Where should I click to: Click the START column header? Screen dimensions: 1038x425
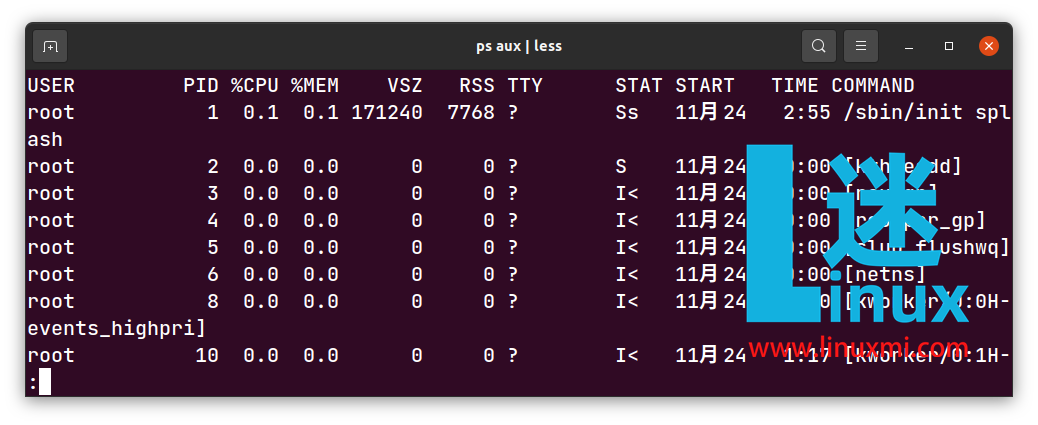705,85
